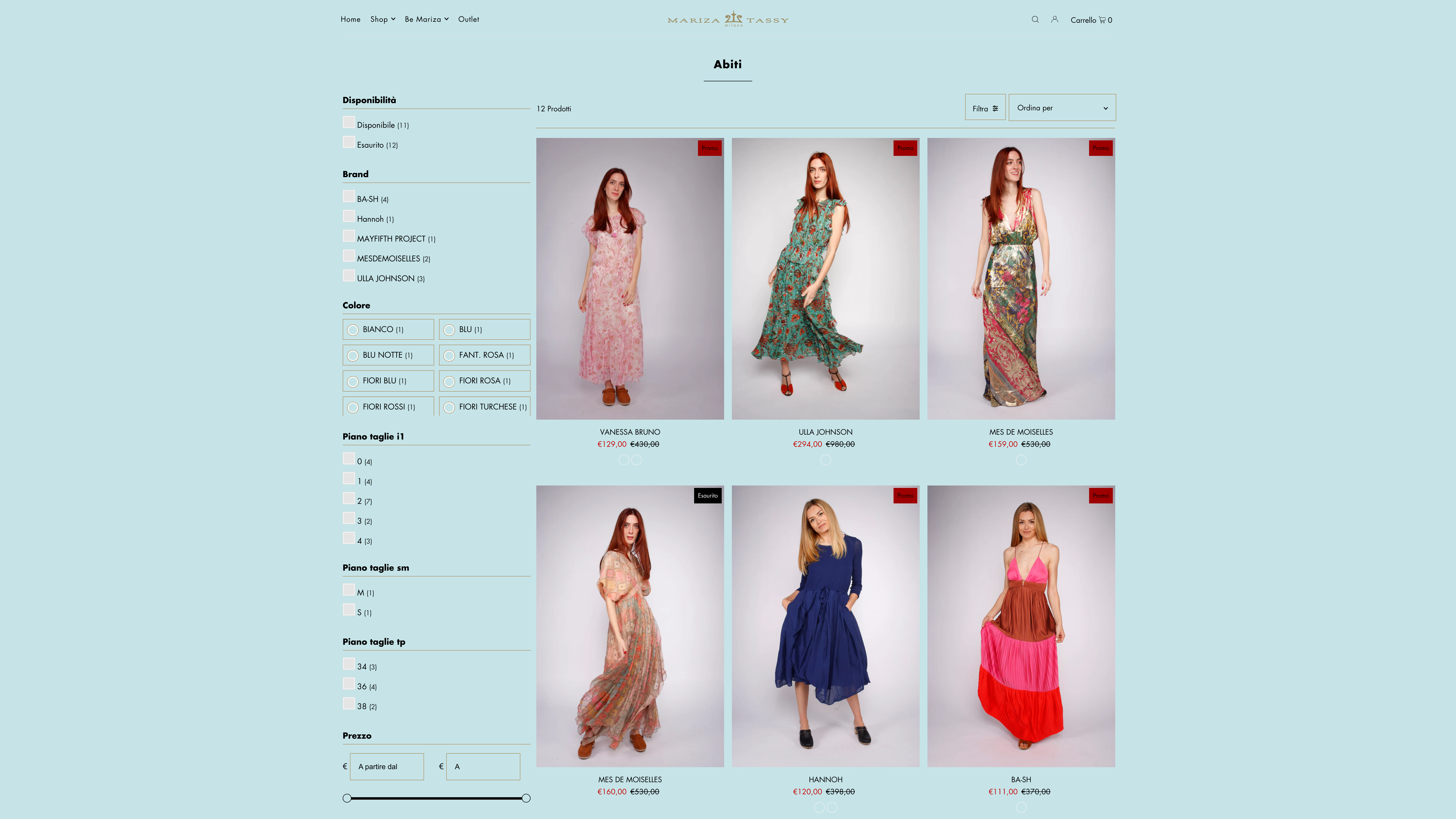Open the account user icon
The image size is (1456, 819).
1055,19
